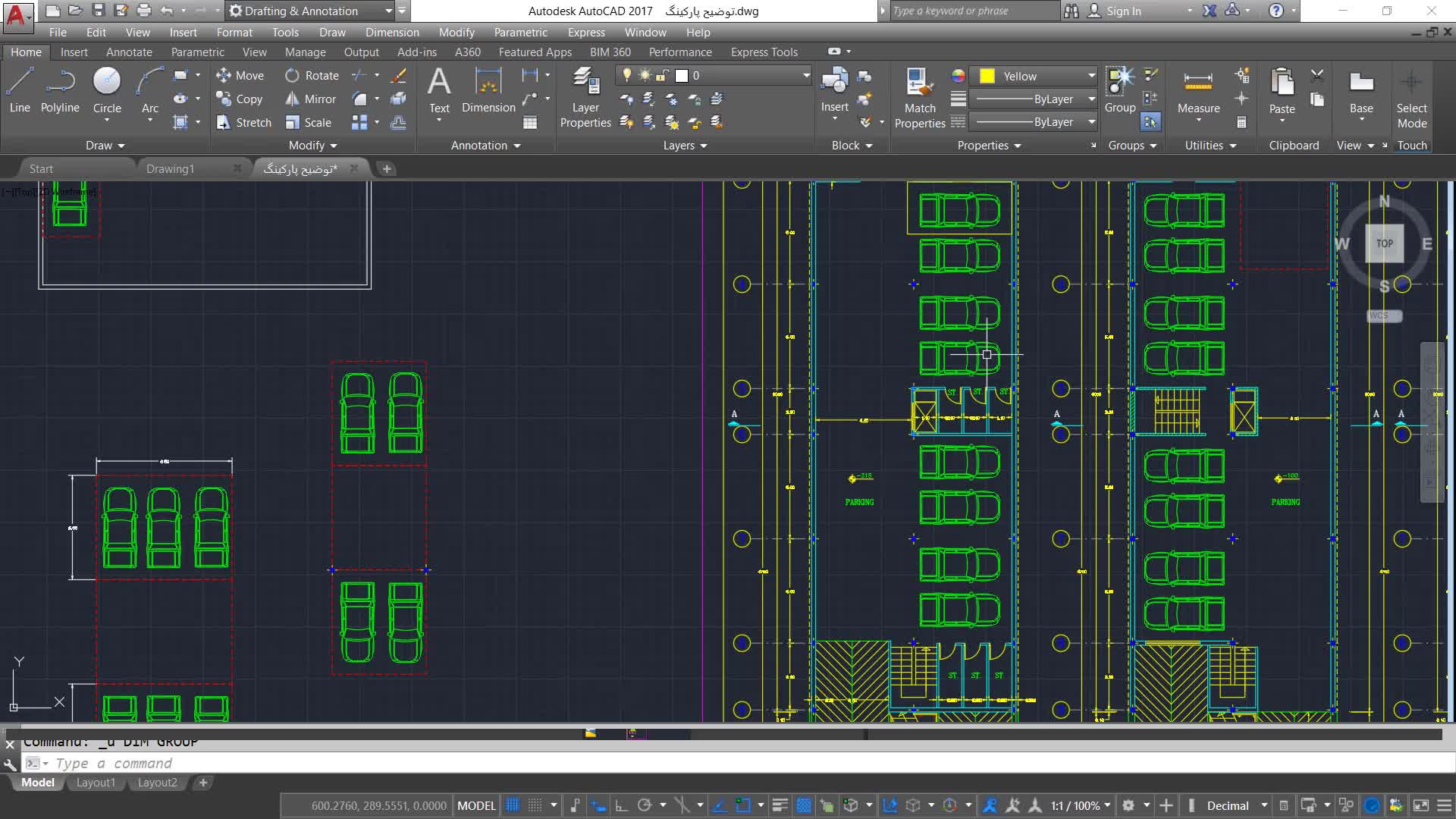Open the Dimension menu

click(x=391, y=32)
